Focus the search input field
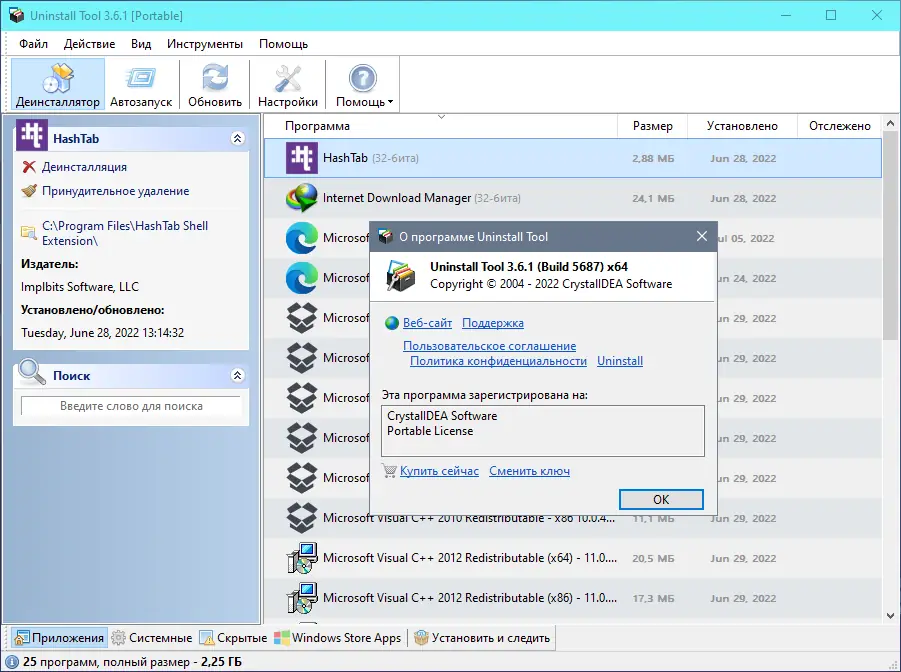 pos(131,406)
